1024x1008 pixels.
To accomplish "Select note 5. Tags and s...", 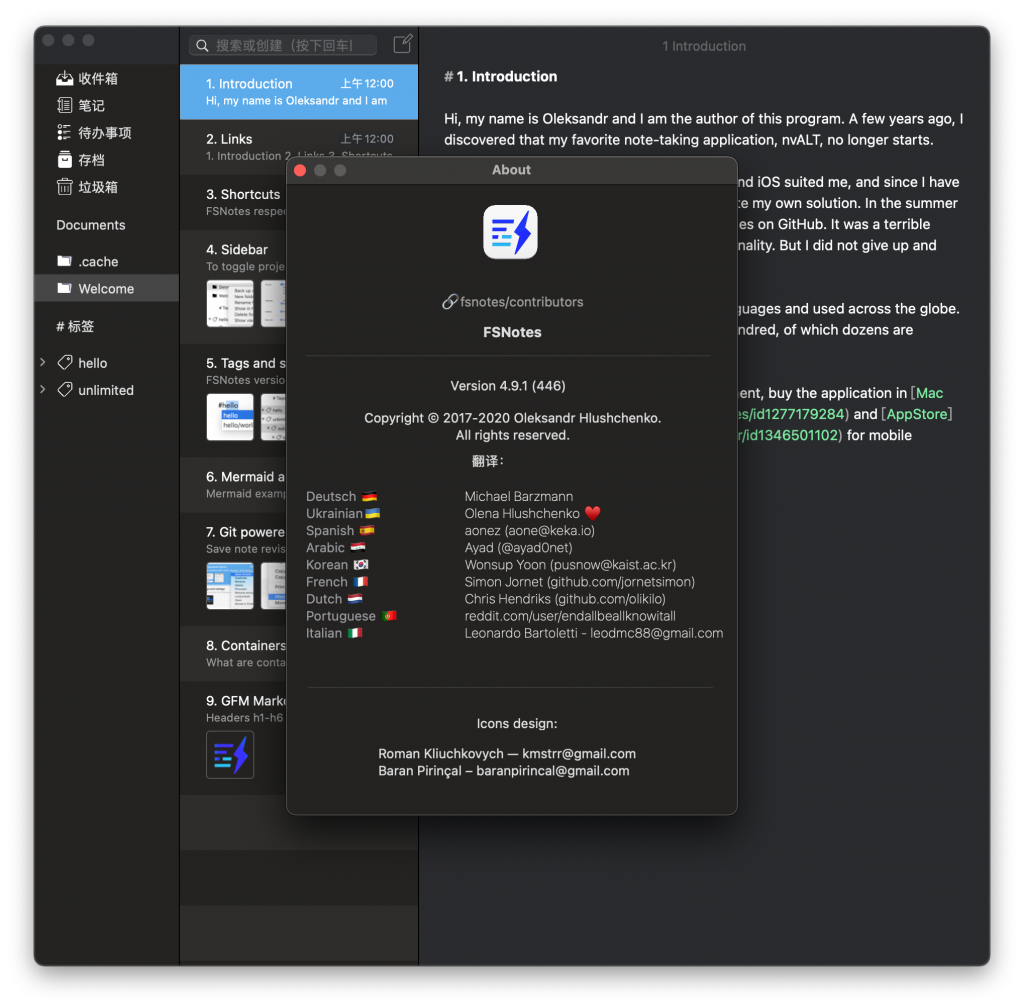I will 234,400.
